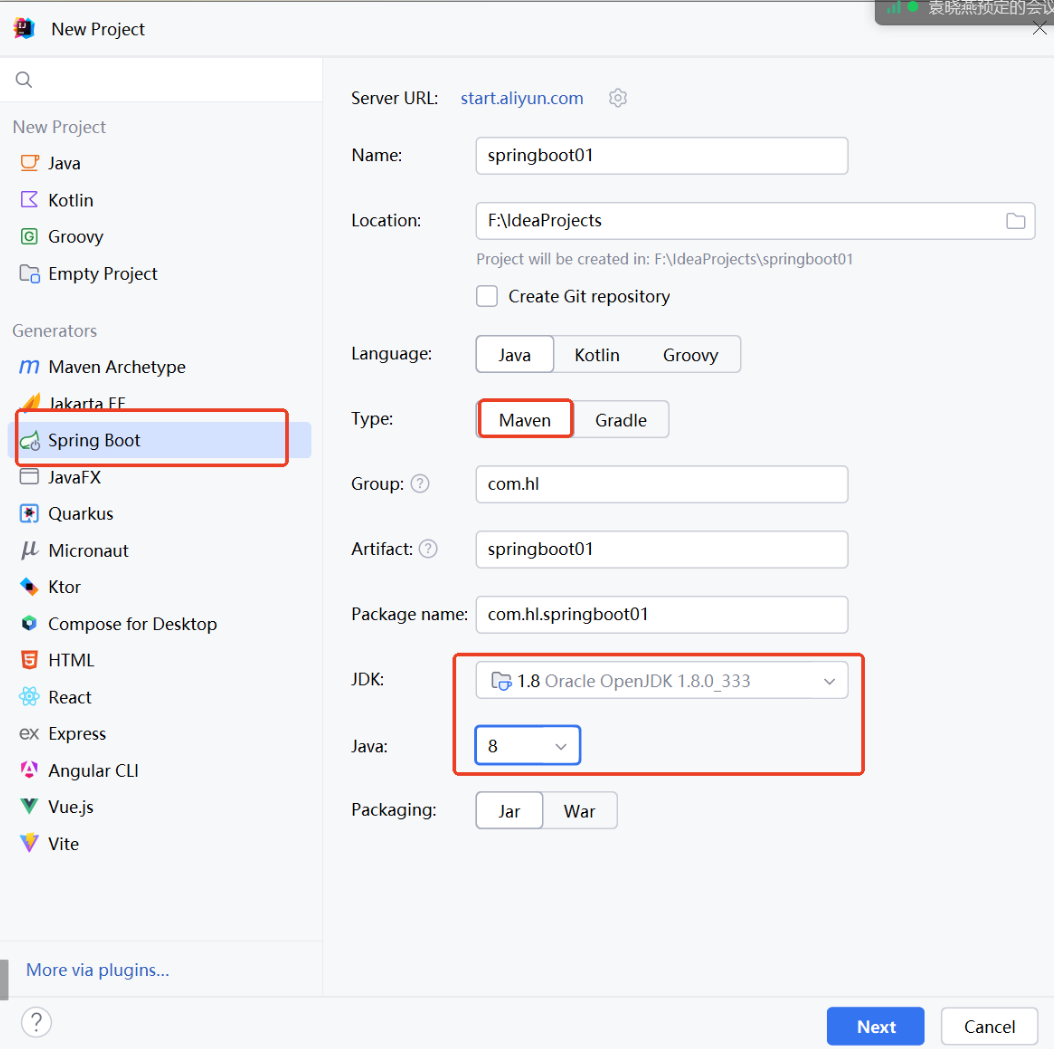The width and height of the screenshot is (1054, 1049).
Task: Click the Next button
Action: (x=875, y=1026)
